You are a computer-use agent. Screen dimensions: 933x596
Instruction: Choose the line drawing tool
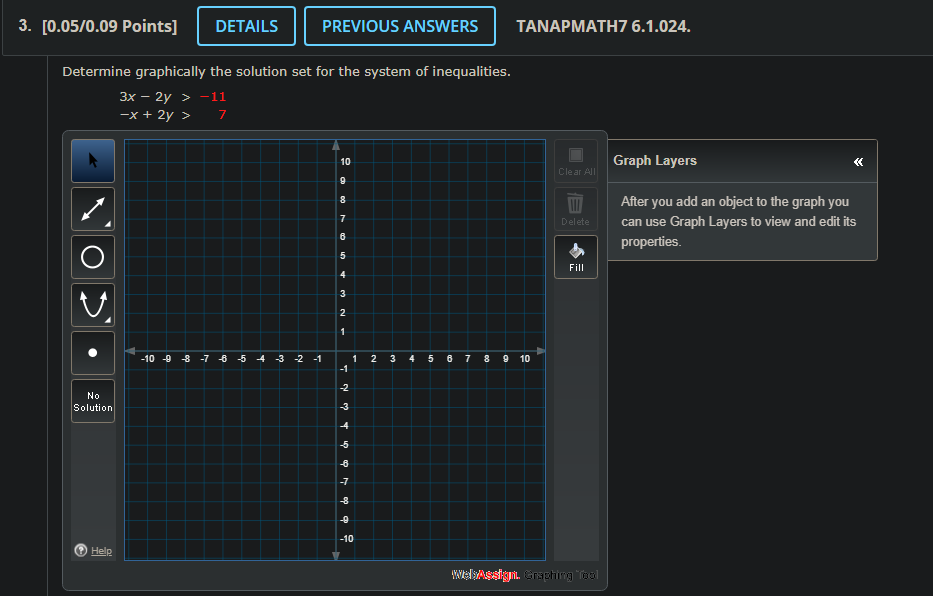[93, 209]
